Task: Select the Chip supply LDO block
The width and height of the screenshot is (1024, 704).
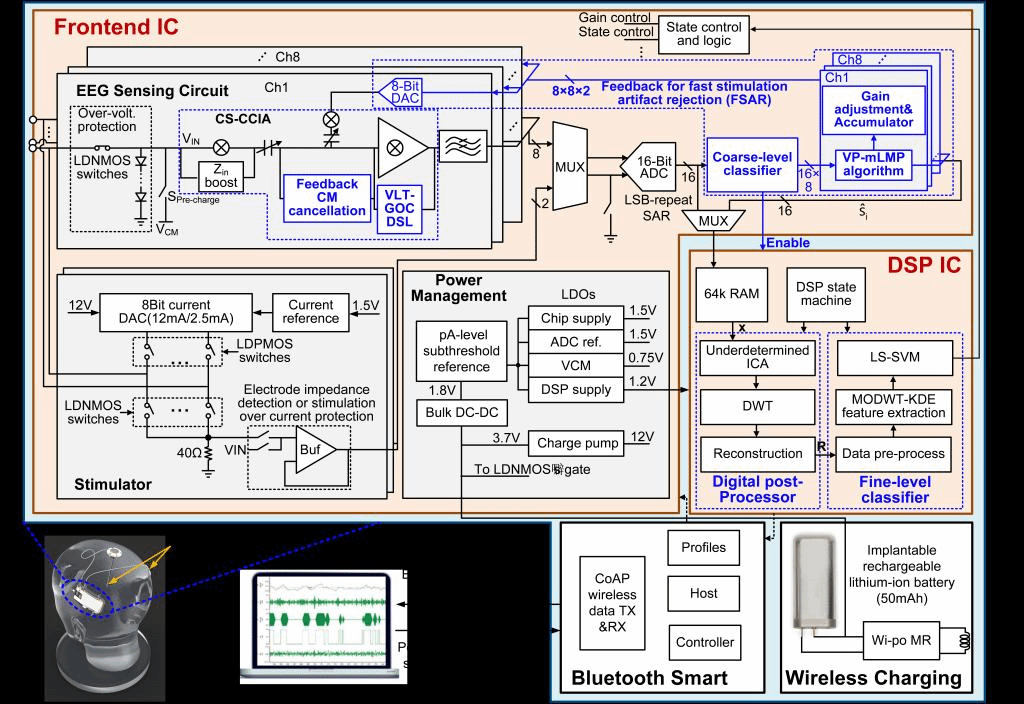Action: [575, 318]
